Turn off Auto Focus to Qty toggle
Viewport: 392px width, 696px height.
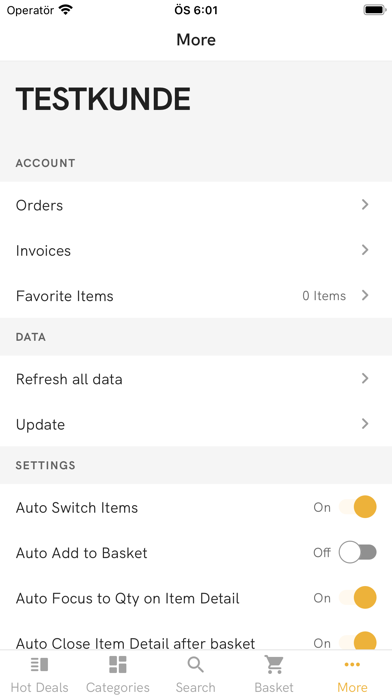[x=358, y=598]
